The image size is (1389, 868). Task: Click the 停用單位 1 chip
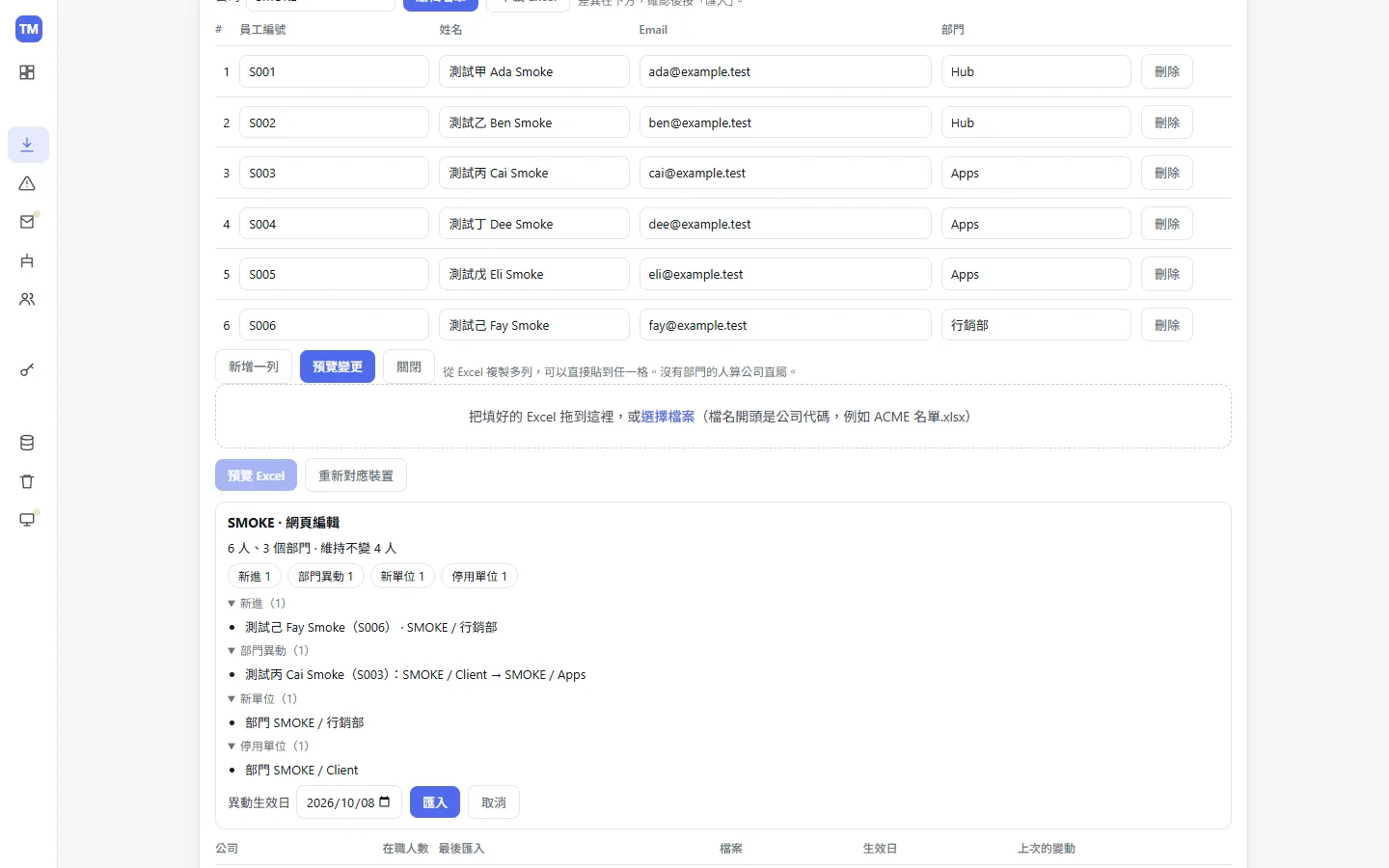point(479,577)
